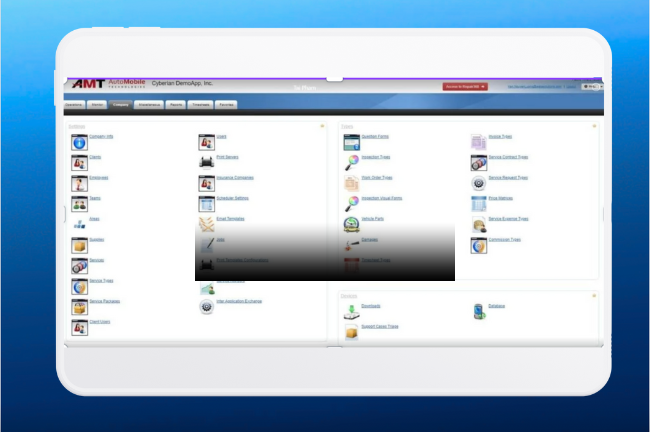
Task: Open the Supplies box icon
Action: pos(79,245)
